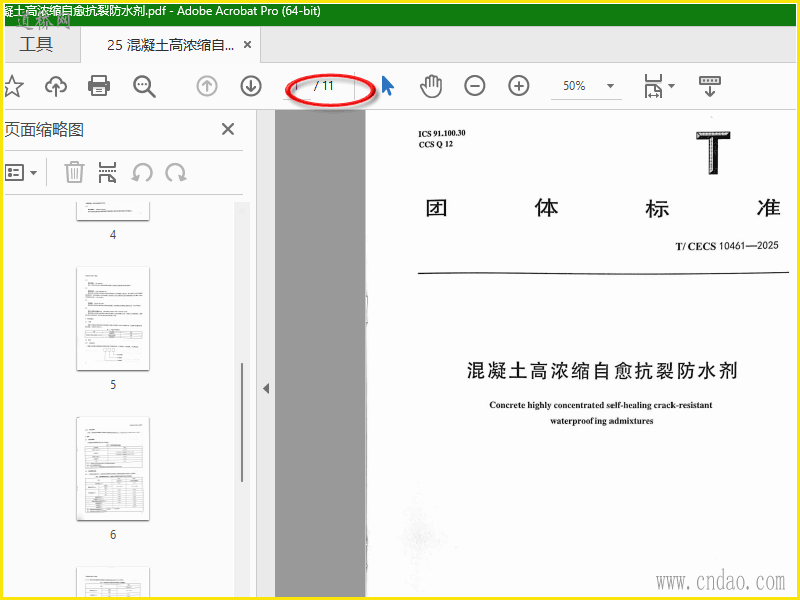Open the 工具 tab
Image resolution: width=800 pixels, height=600 pixels.
tap(36, 44)
